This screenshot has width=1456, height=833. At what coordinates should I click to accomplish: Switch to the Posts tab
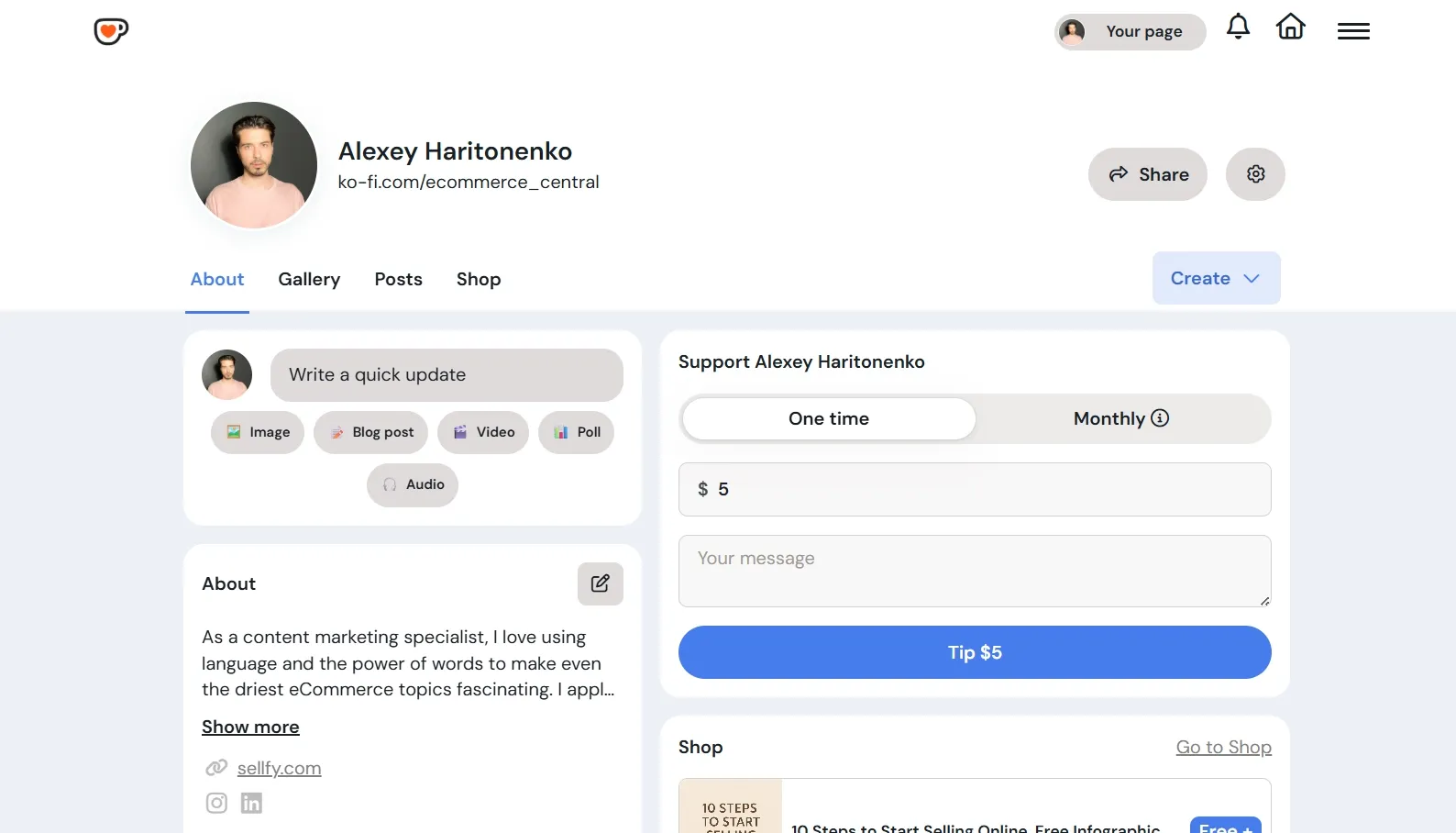click(x=398, y=279)
